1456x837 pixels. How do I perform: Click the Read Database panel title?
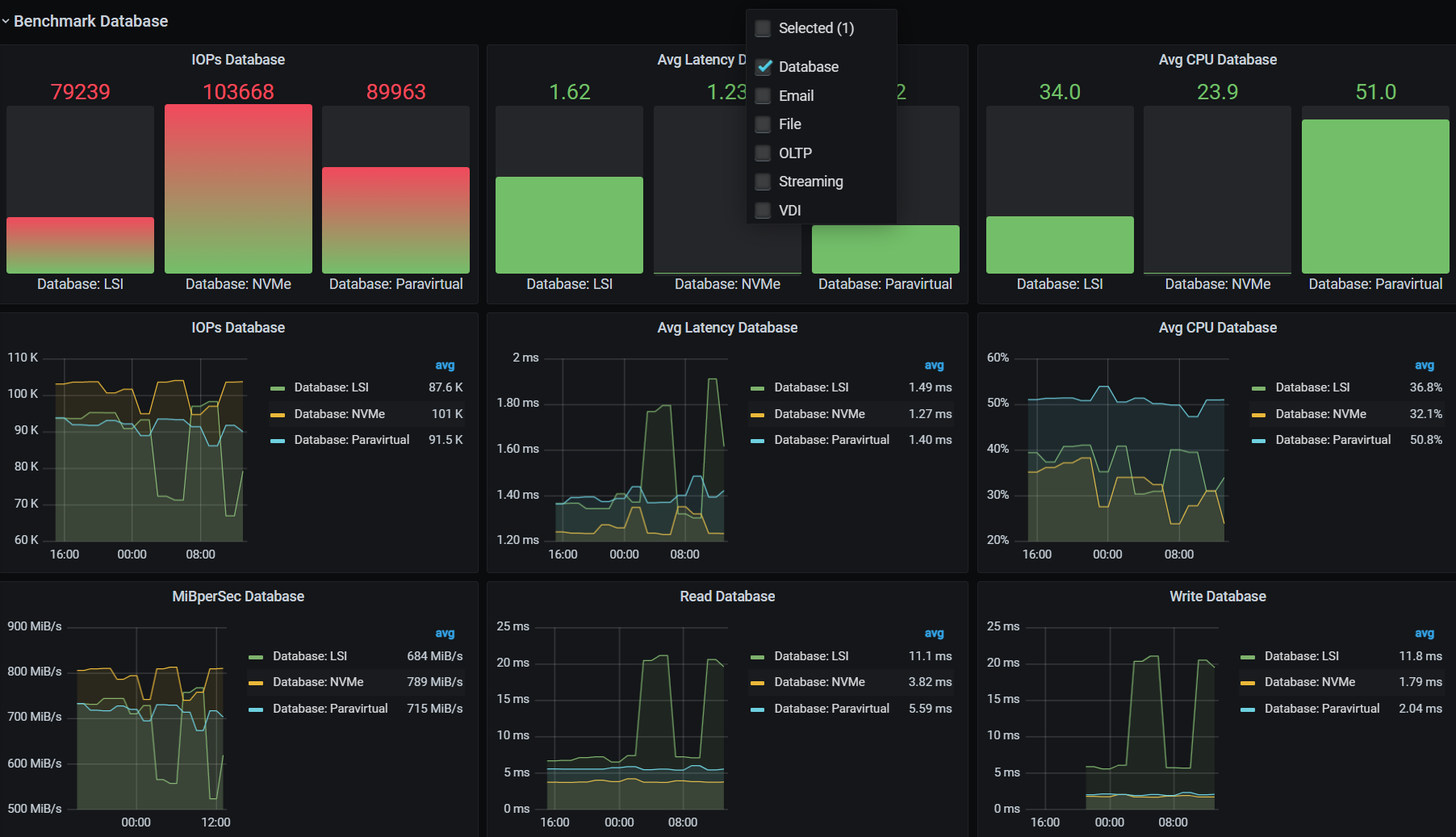[726, 596]
